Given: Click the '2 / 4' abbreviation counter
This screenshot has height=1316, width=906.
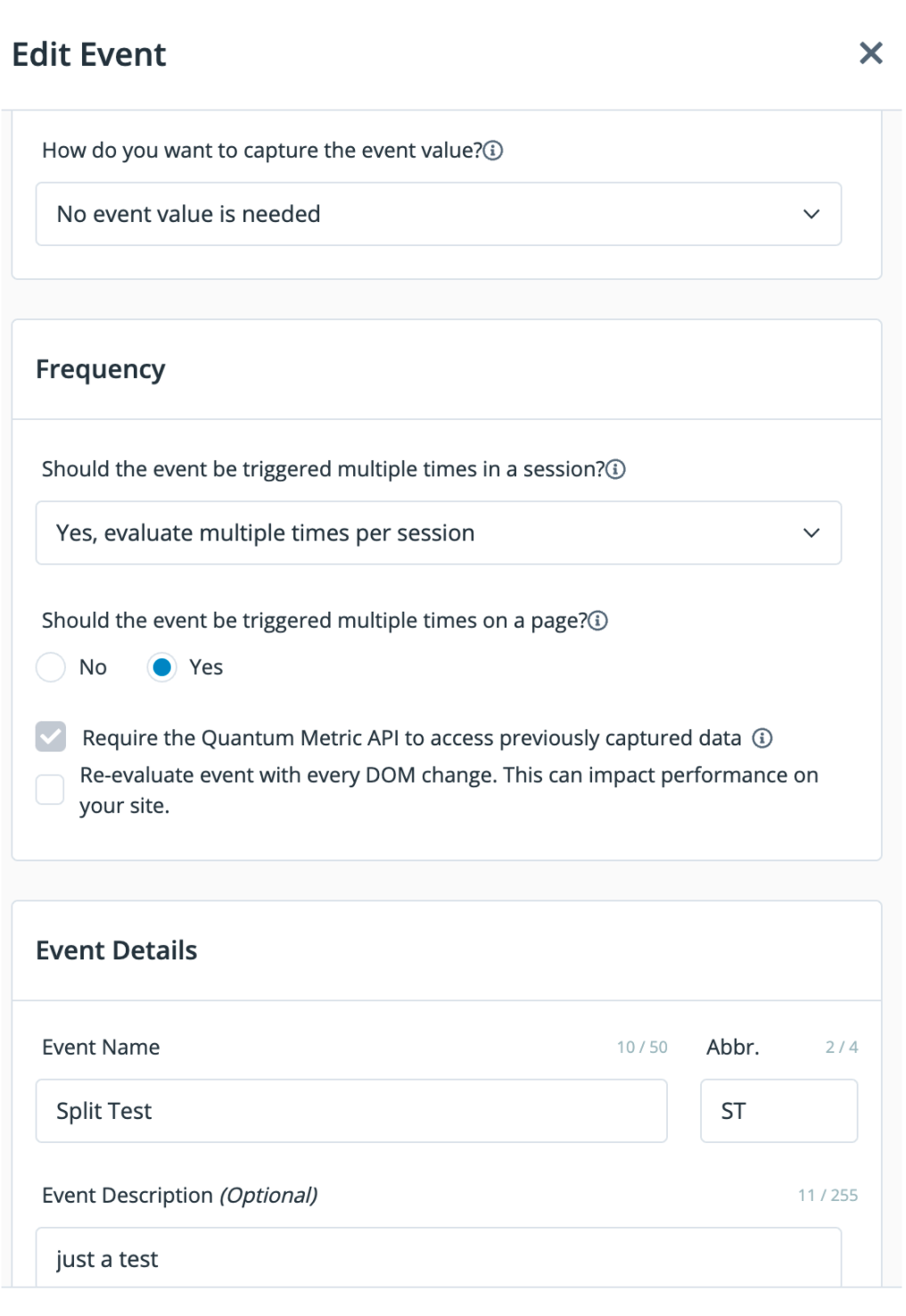Looking at the screenshot, I should click(x=842, y=1048).
